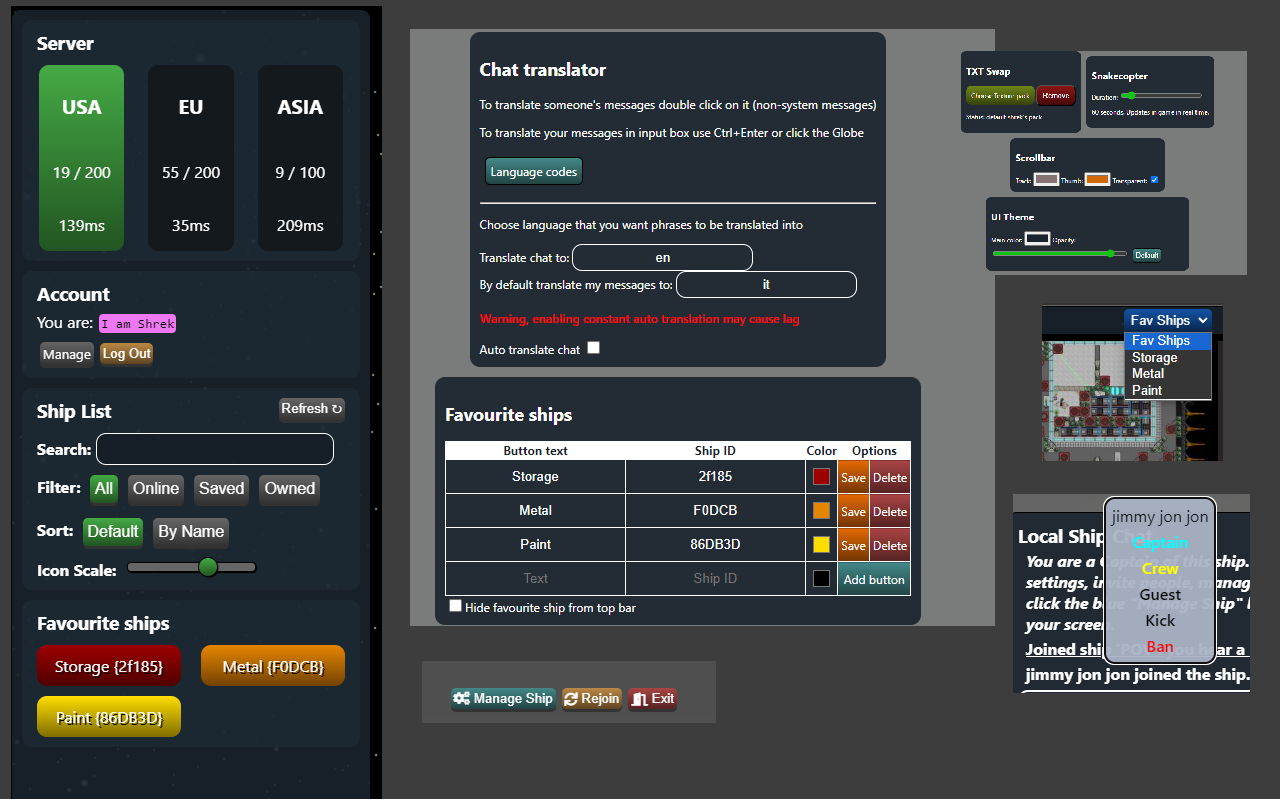
Task: Edit the Paint button text cell in table
Action: pyautogui.click(x=535, y=545)
